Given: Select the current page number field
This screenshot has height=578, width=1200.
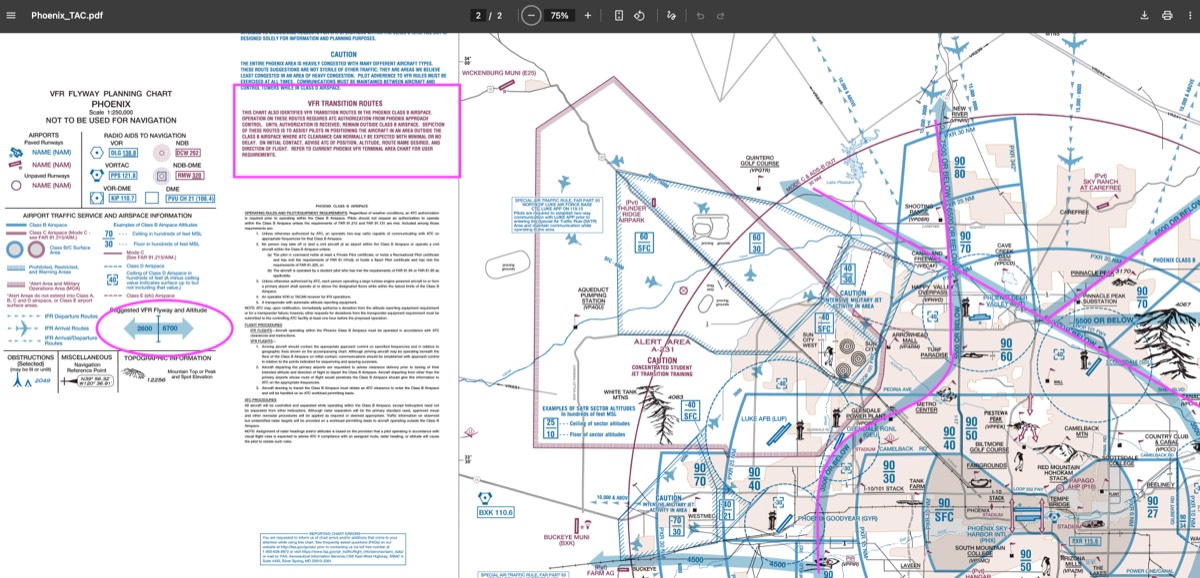Looking at the screenshot, I should (480, 16).
